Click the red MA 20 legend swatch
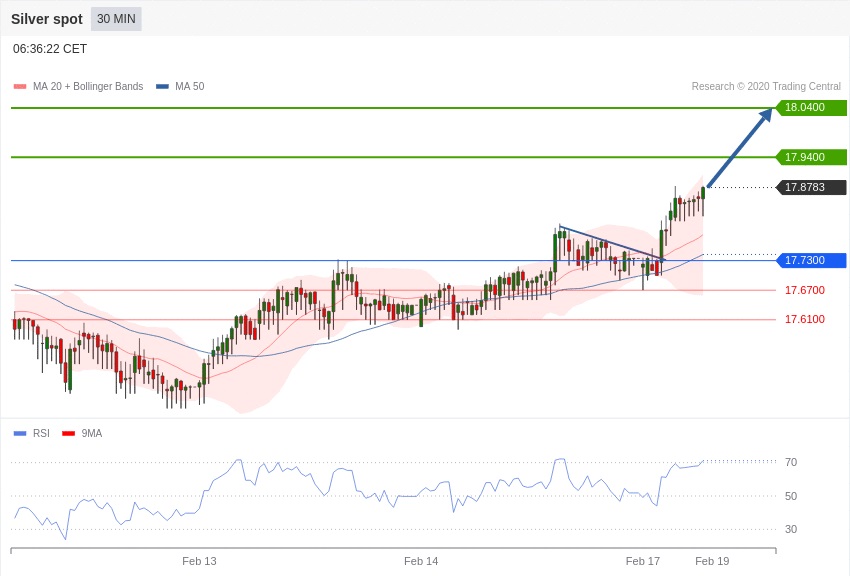This screenshot has height=576, width=850. tap(20, 87)
